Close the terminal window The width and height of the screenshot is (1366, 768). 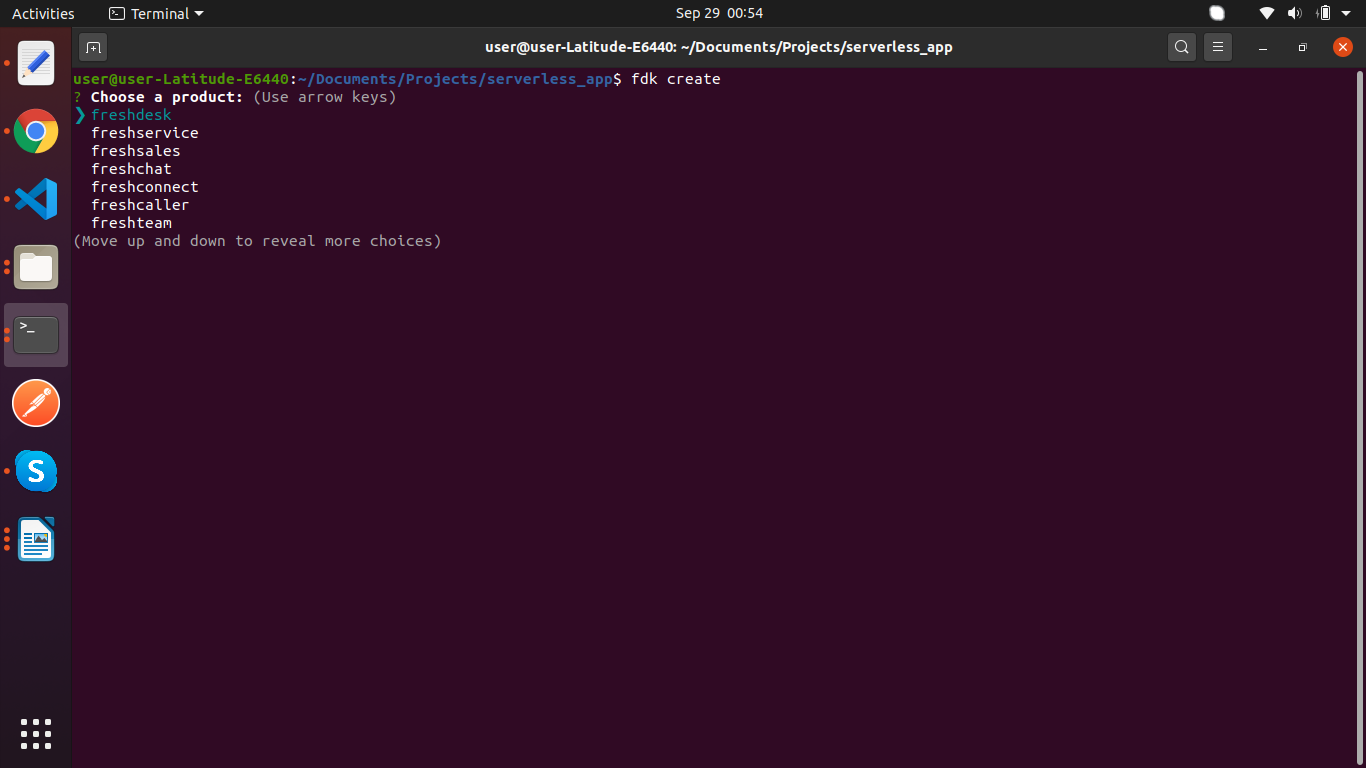pyautogui.click(x=1343, y=47)
